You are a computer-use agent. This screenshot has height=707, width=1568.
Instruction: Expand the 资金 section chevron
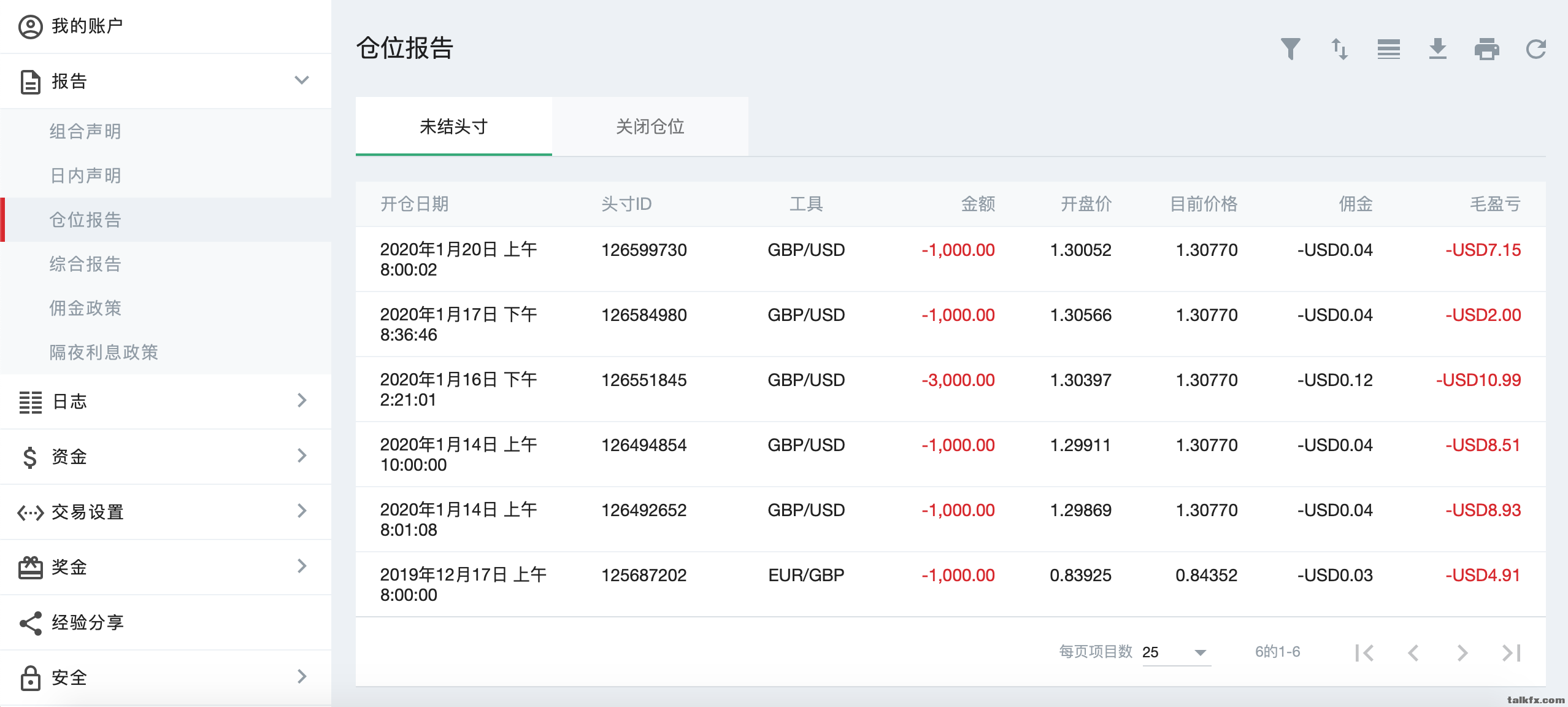coord(301,456)
